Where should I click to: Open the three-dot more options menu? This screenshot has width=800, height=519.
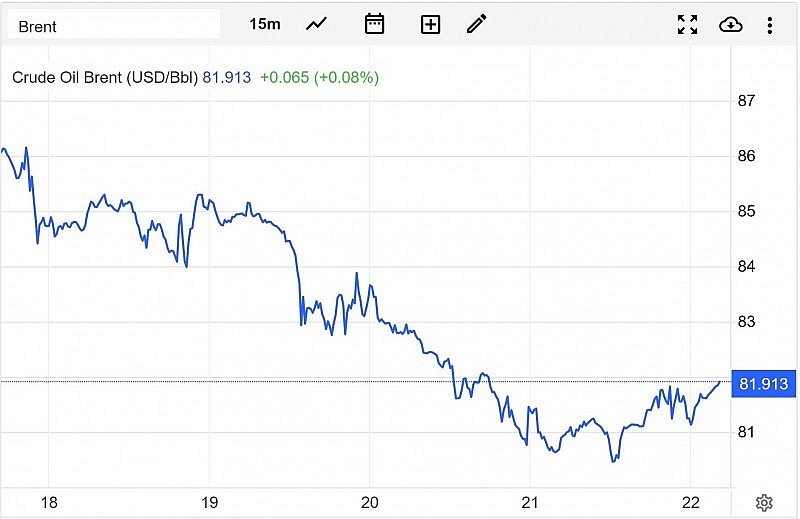769,25
